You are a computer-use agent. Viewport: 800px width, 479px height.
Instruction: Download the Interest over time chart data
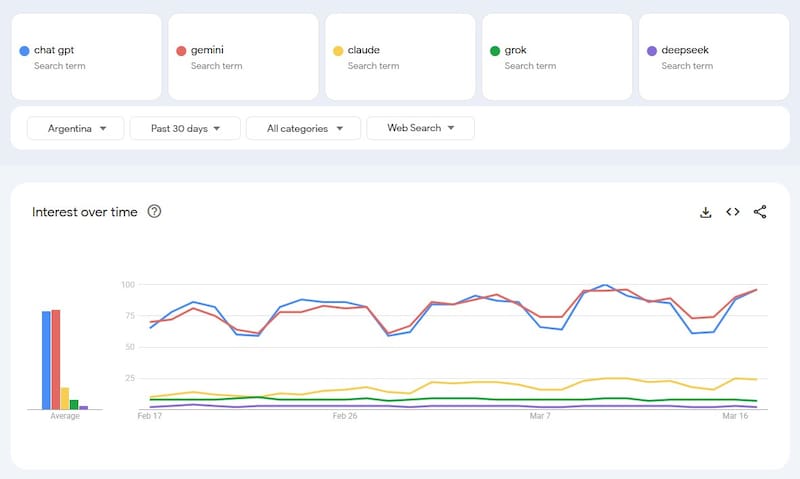[x=705, y=212]
